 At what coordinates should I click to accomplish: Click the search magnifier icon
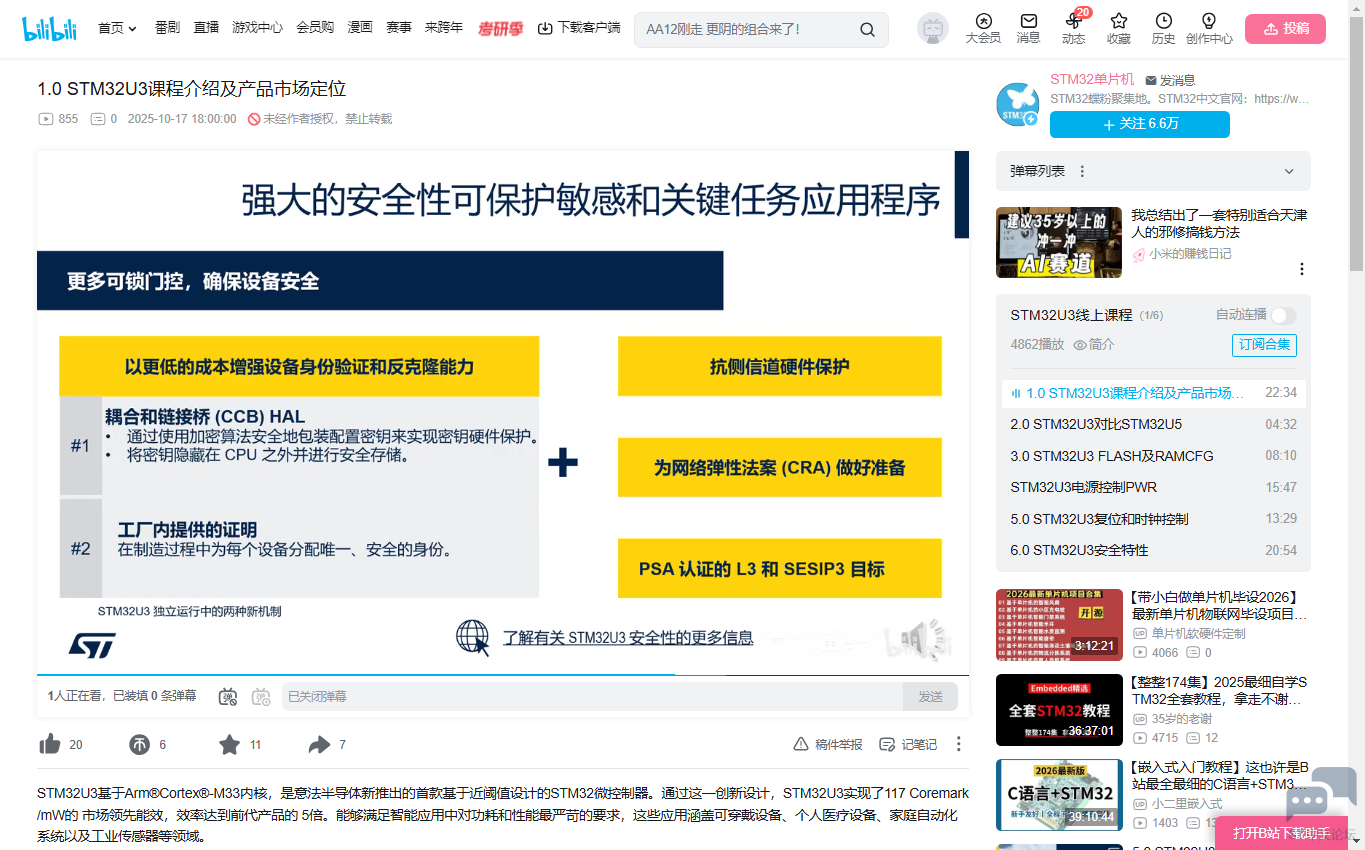coord(867,29)
